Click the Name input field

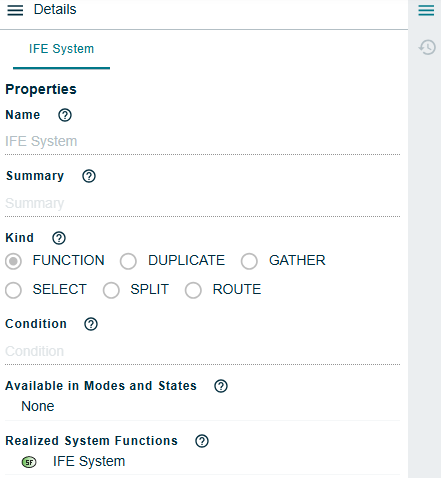pos(202,142)
